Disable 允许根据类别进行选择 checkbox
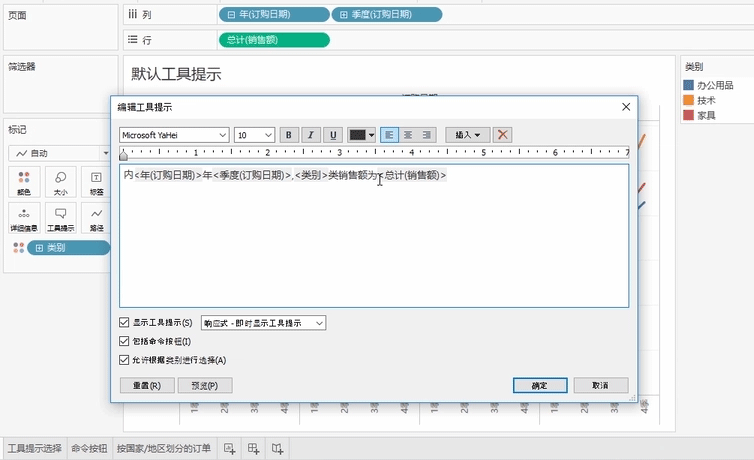Screen dimensions: 754x460 [x=125, y=360]
